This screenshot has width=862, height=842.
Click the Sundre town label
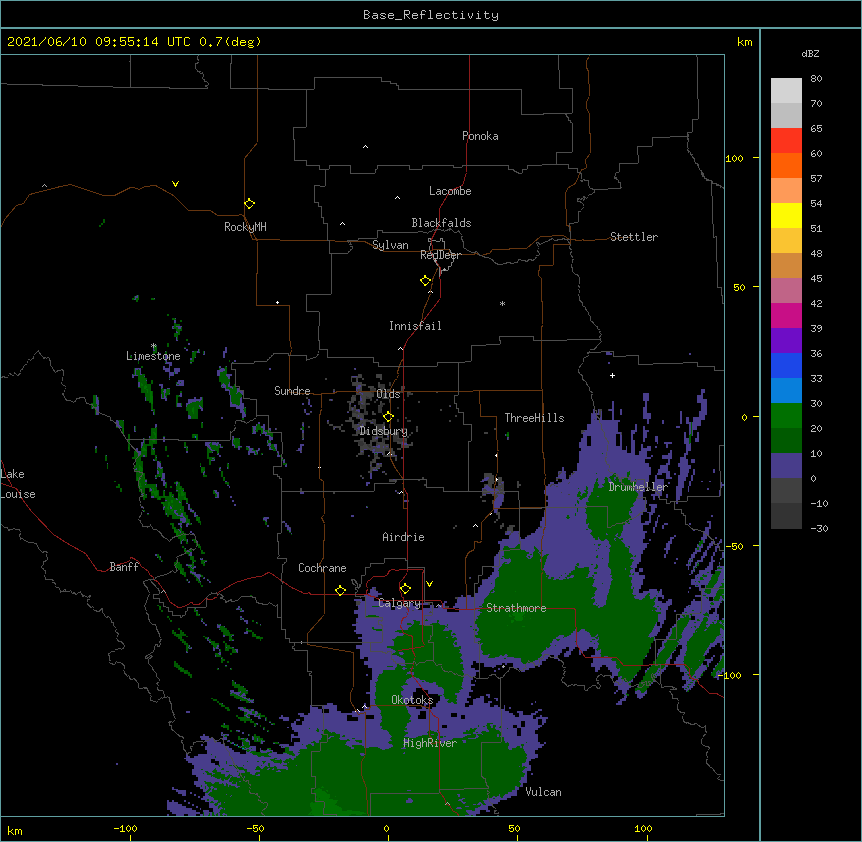[292, 391]
